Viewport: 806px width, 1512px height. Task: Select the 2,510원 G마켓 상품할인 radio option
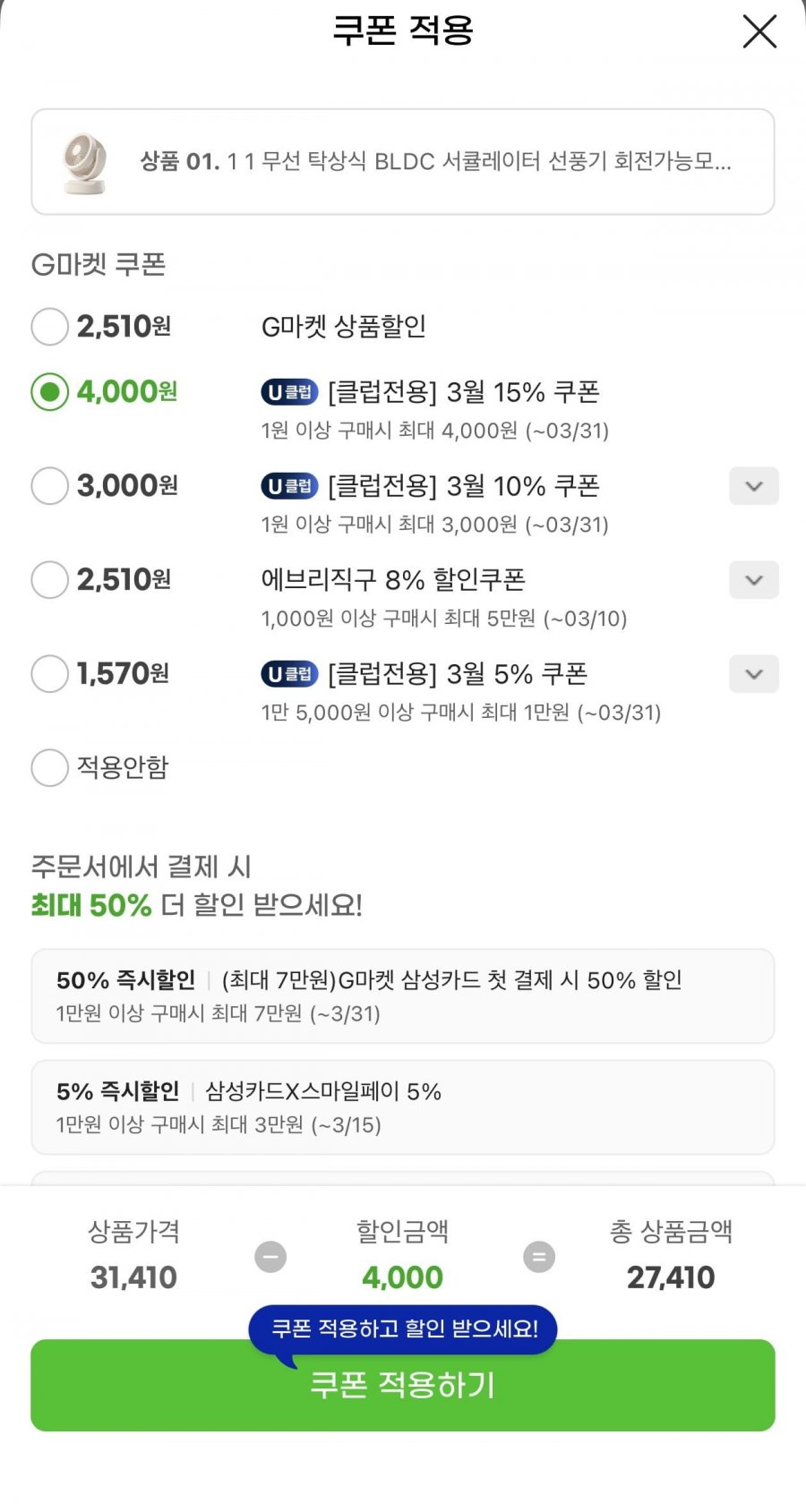click(x=50, y=327)
